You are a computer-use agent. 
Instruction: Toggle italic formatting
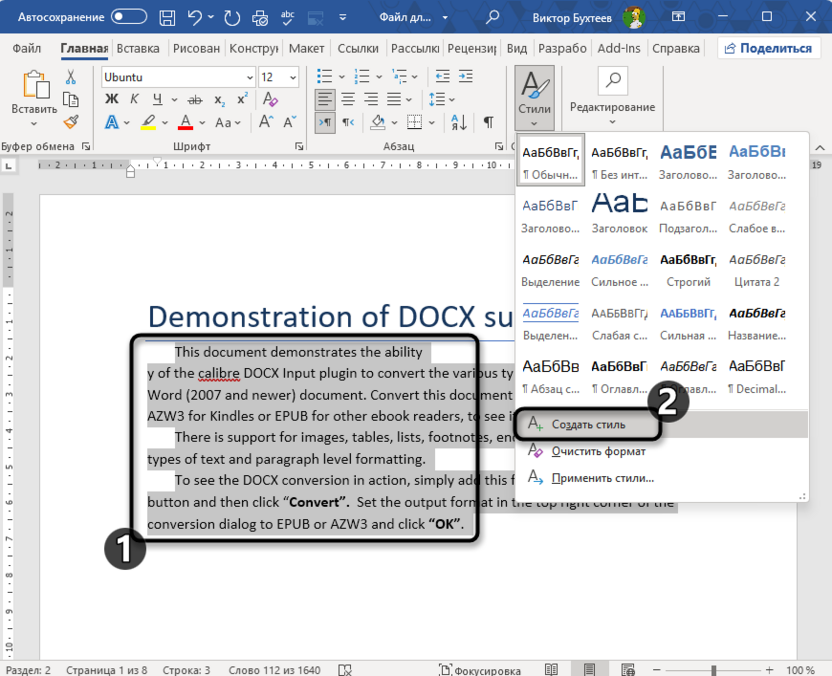coord(133,100)
